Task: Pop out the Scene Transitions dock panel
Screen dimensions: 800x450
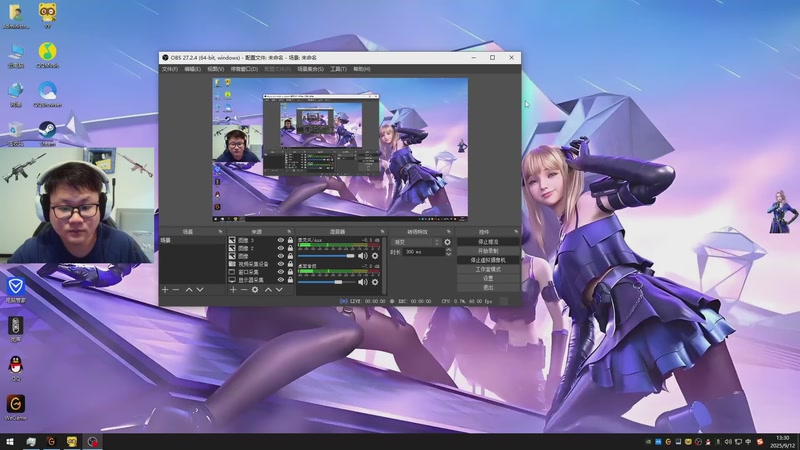Action: (x=449, y=232)
